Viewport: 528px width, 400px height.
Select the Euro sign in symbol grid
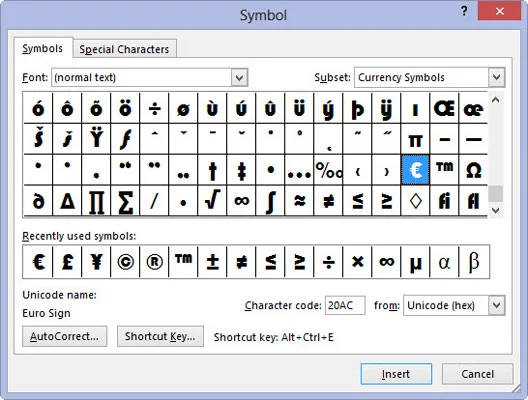tap(415, 170)
